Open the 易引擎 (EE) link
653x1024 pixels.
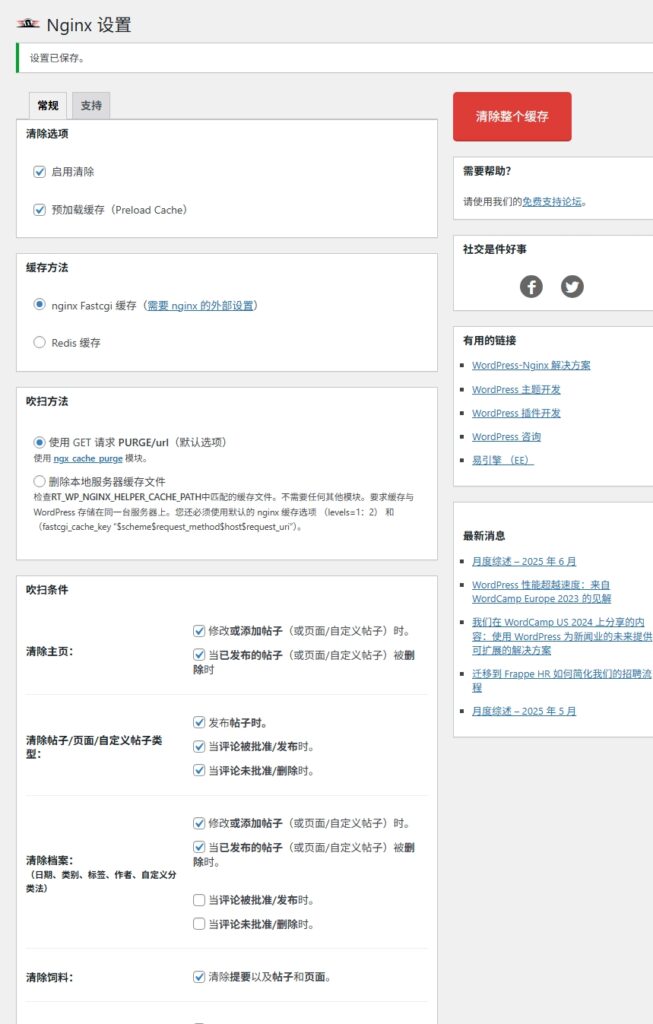click(503, 460)
